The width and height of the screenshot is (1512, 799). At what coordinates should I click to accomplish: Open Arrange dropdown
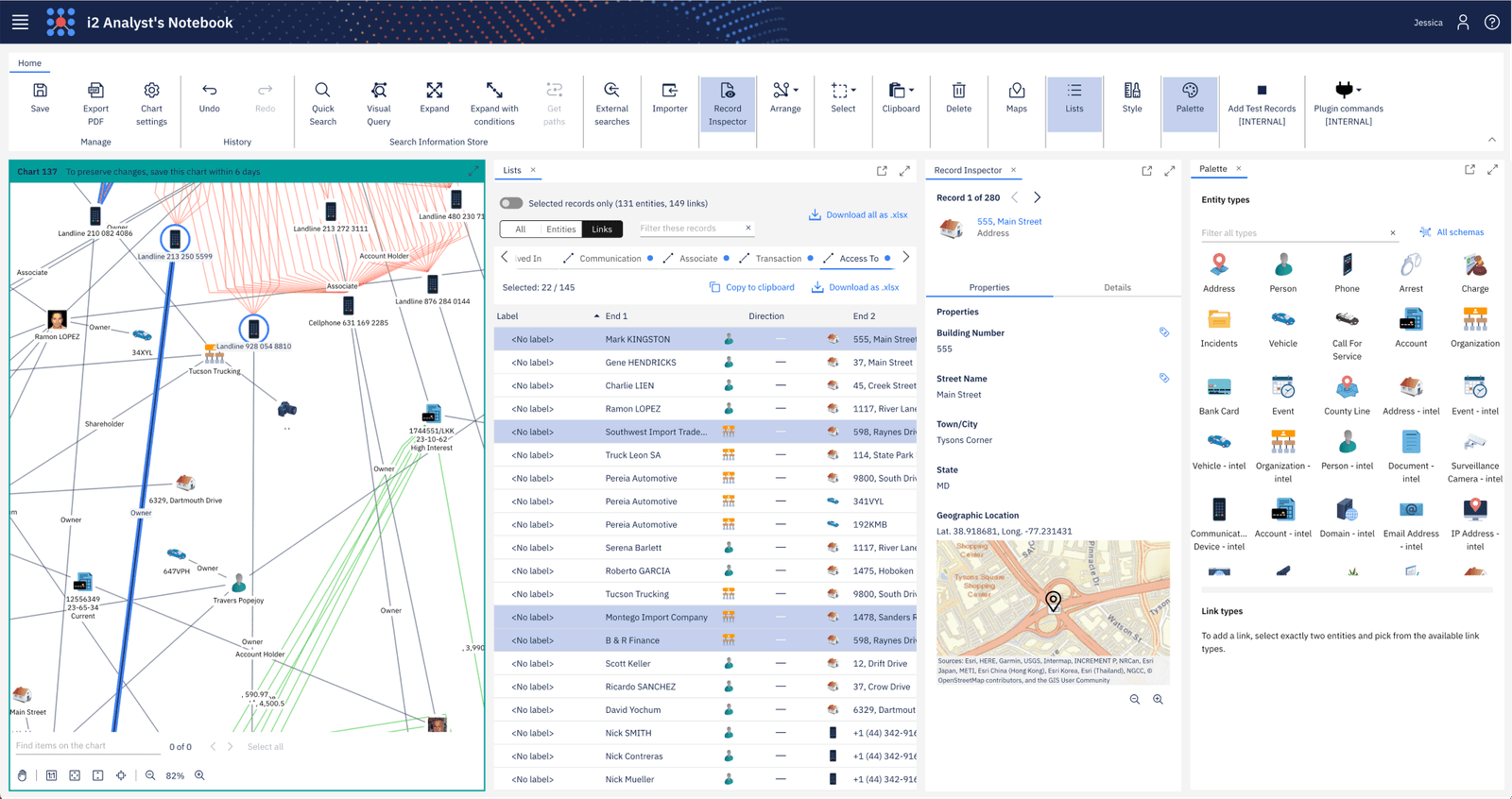coord(785,97)
